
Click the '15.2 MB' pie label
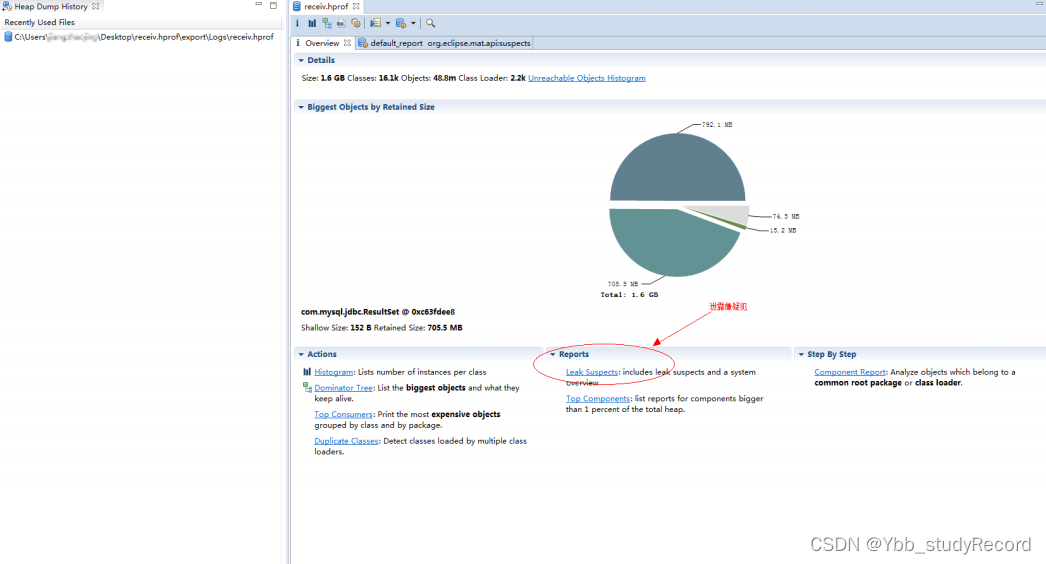783,230
